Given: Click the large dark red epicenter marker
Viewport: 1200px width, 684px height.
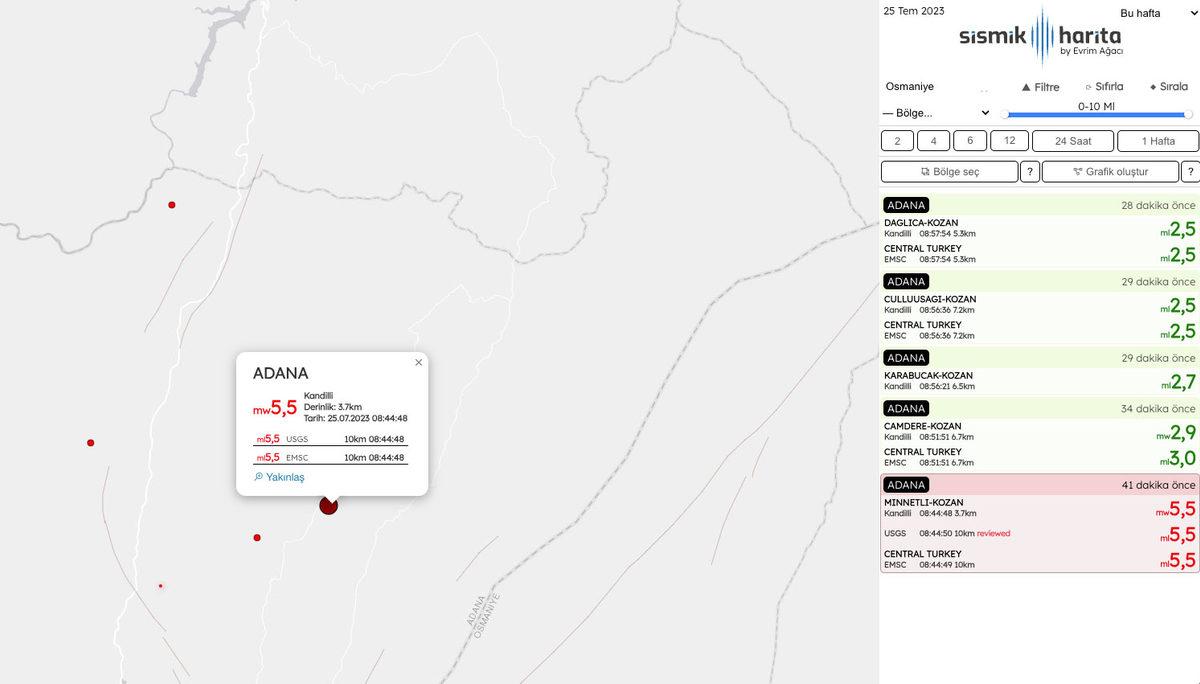Looking at the screenshot, I should (x=328, y=506).
